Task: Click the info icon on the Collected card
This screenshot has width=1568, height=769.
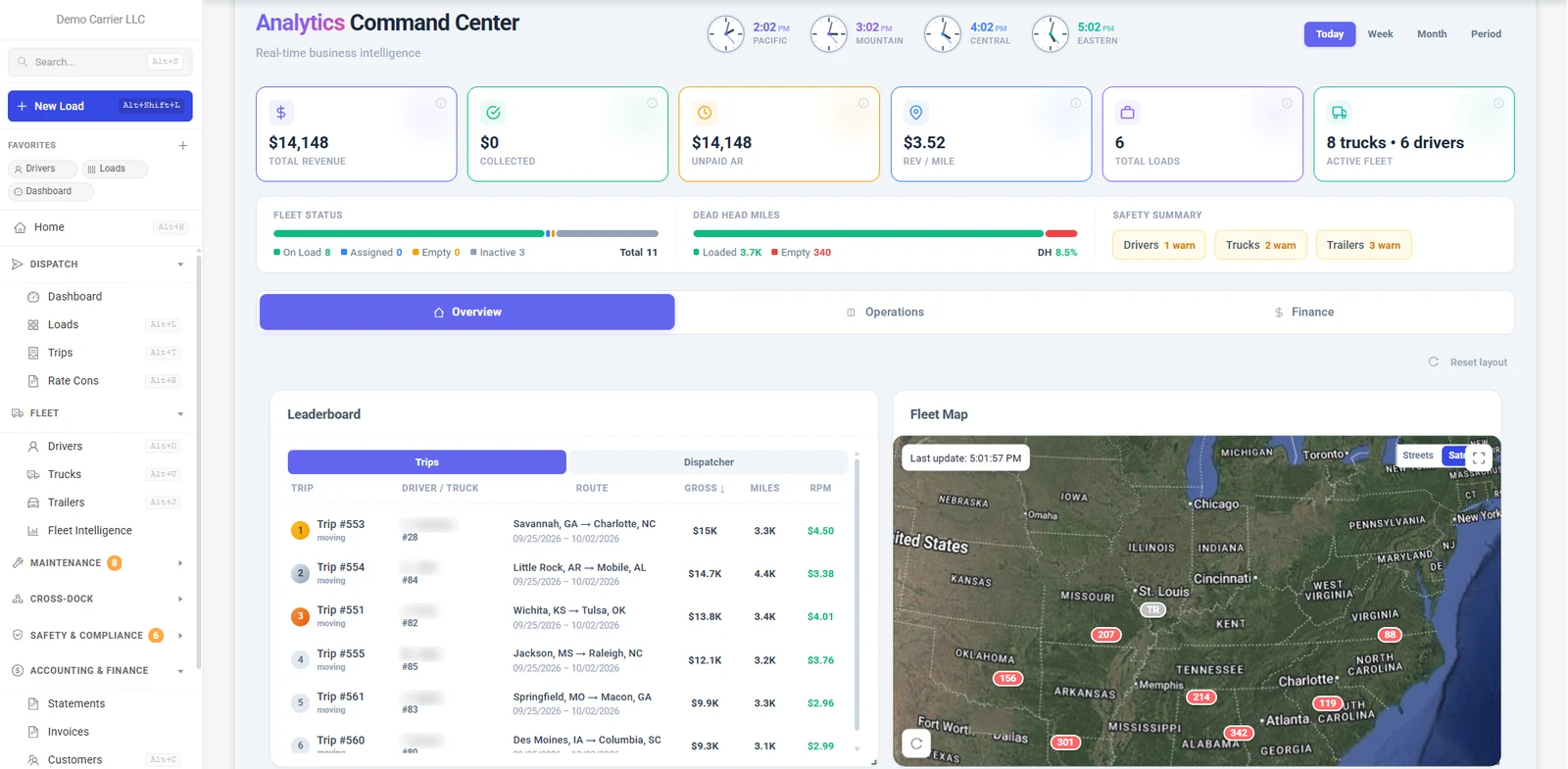Action: pos(652,103)
